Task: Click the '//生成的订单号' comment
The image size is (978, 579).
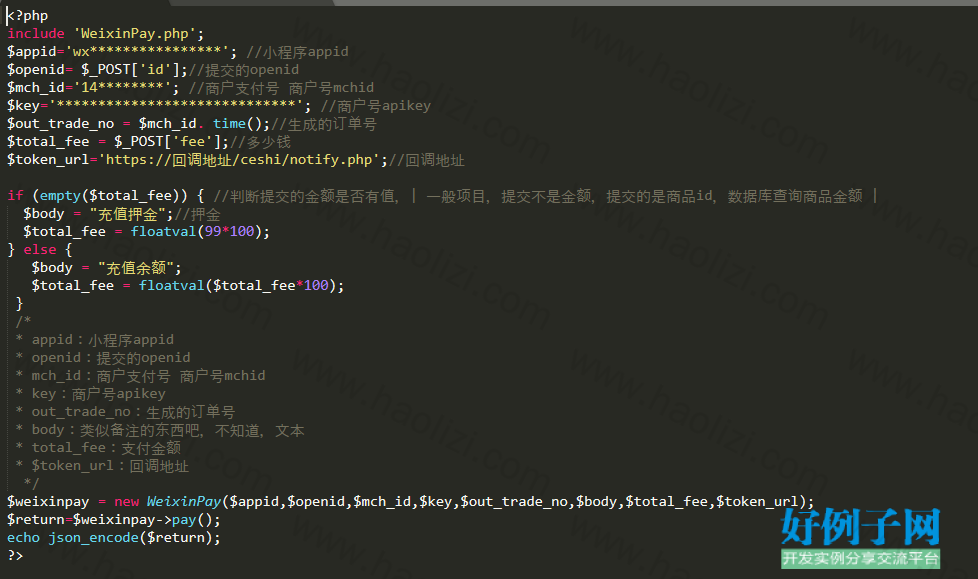Action: [x=324, y=124]
